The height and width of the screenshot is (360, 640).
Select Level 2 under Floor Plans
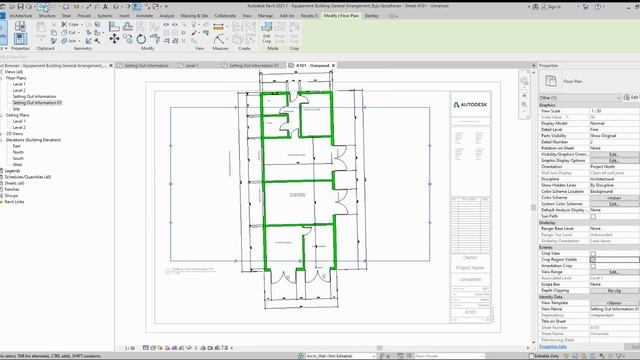pos(19,90)
